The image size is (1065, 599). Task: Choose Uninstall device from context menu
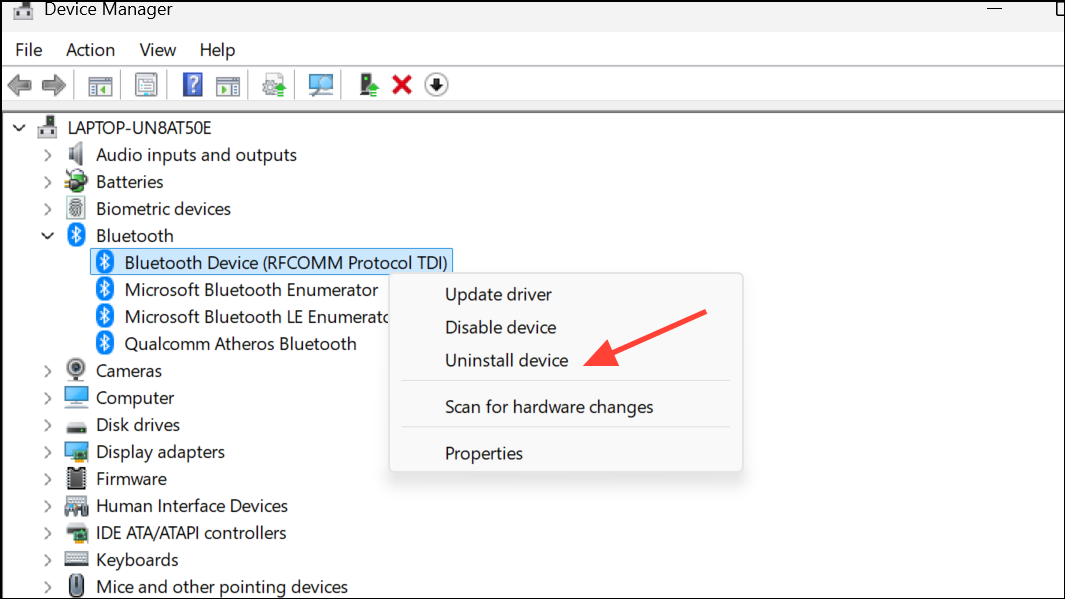506,361
